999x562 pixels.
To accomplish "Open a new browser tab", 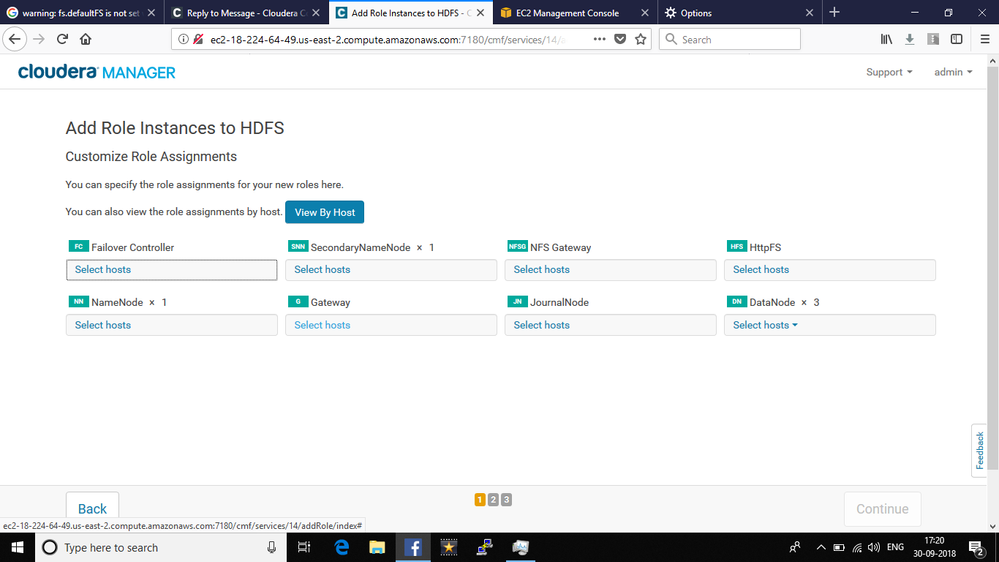I will 835,12.
